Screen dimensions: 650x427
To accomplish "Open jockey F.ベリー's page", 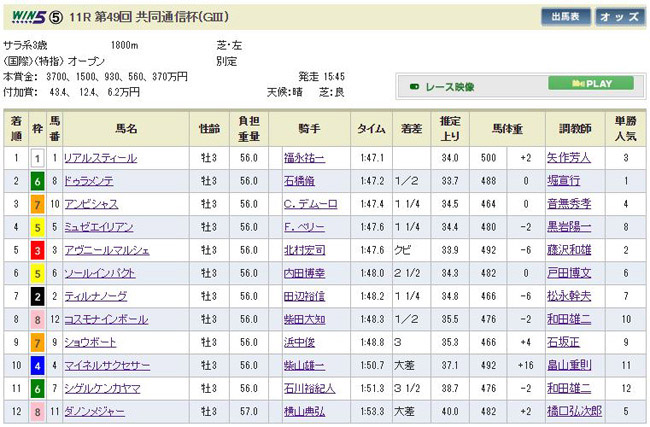I will coord(305,227).
